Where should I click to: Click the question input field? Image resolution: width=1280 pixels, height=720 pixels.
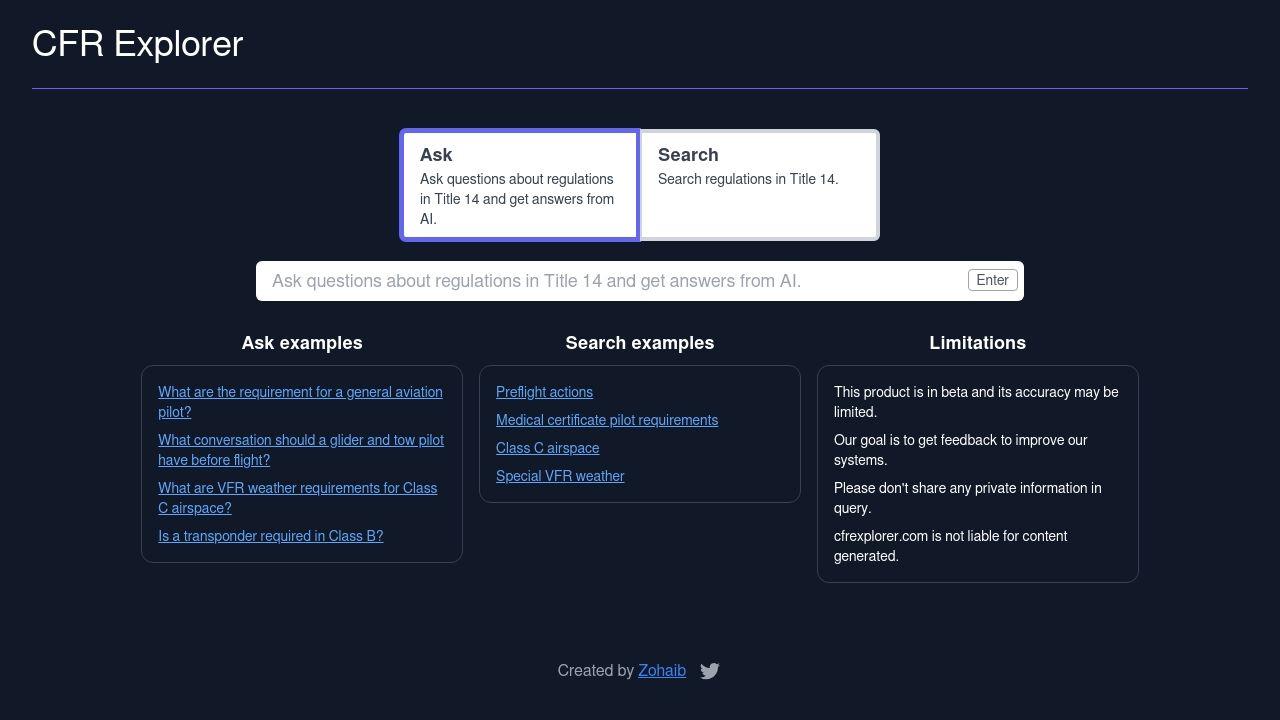(x=600, y=280)
